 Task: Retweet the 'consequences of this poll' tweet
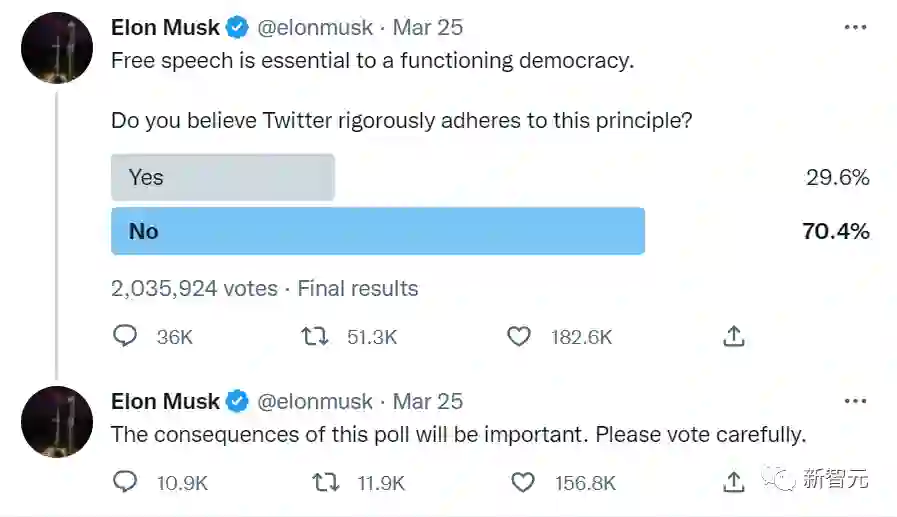click(326, 482)
